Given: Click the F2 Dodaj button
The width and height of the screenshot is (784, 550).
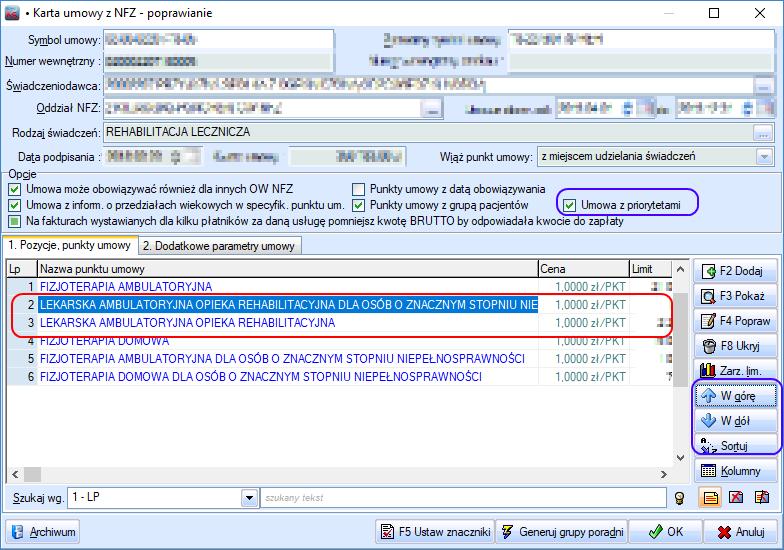Looking at the screenshot, I should point(734,271).
